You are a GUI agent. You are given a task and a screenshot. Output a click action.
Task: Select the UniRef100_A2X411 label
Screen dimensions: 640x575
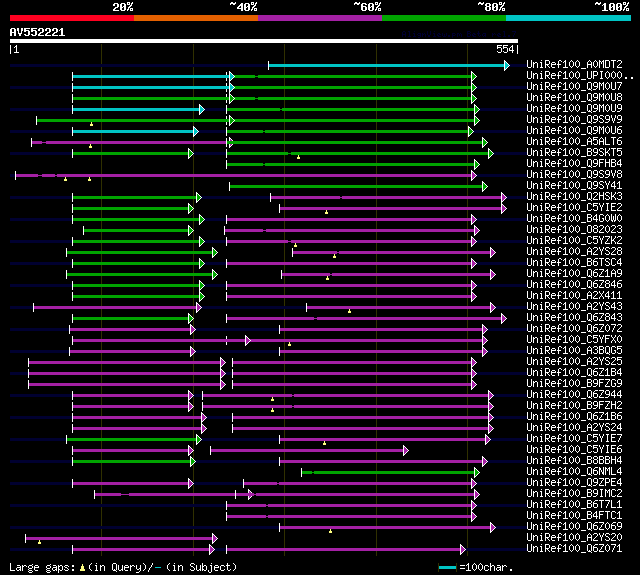(574, 296)
